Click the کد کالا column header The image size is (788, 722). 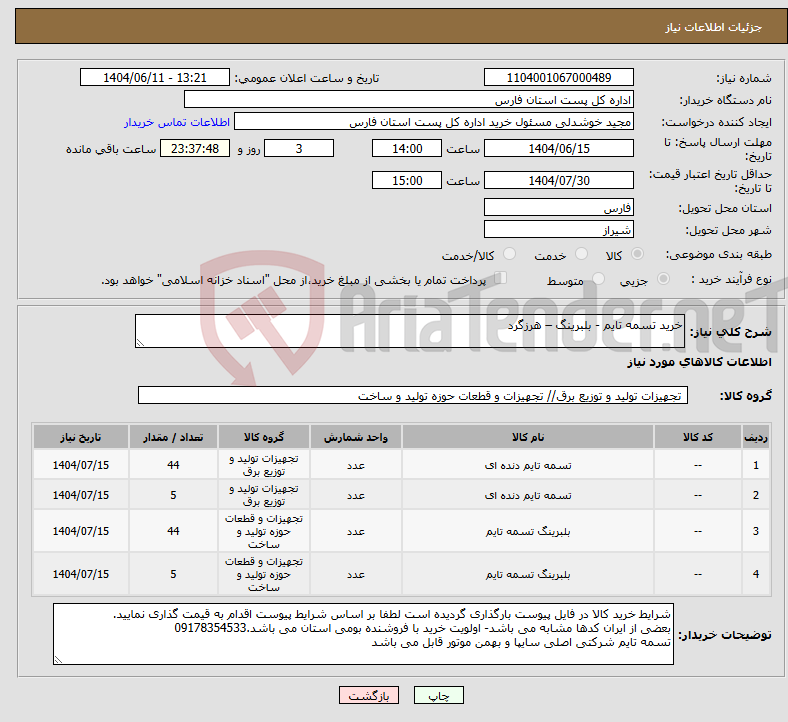point(698,437)
